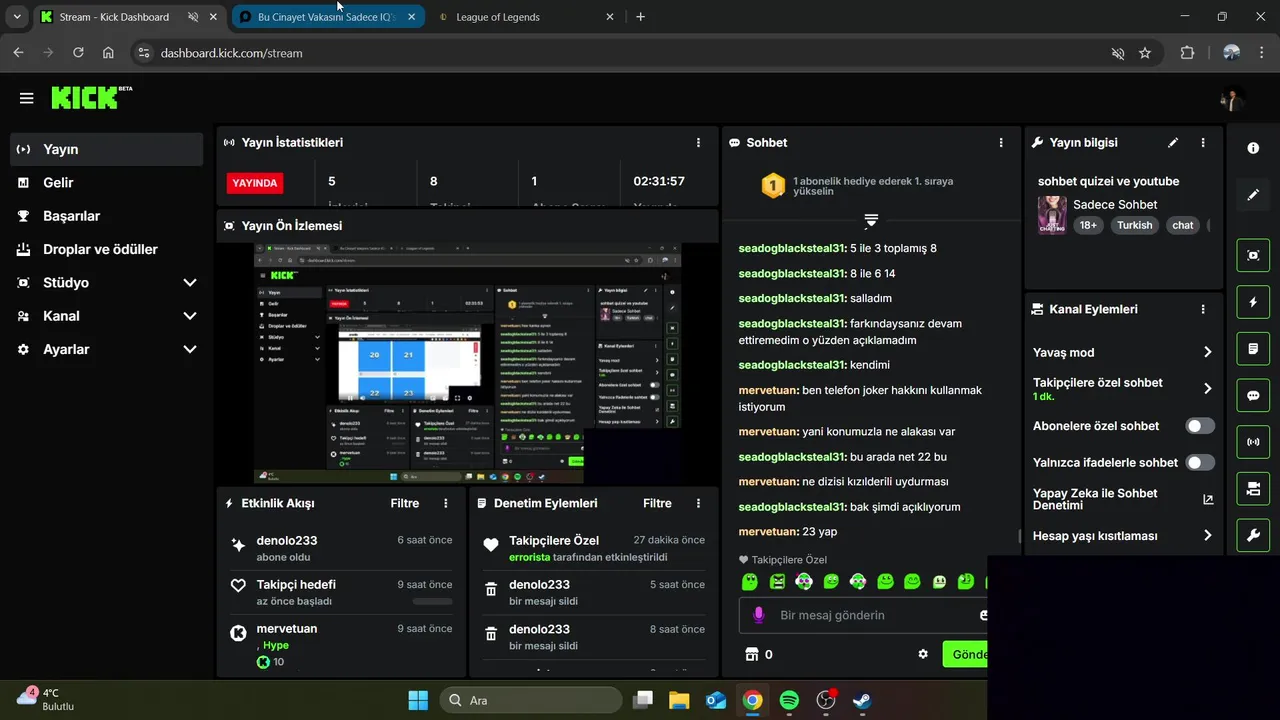The height and width of the screenshot is (720, 1280).
Task: Open Yavaş mod settings
Action: [1123, 352]
